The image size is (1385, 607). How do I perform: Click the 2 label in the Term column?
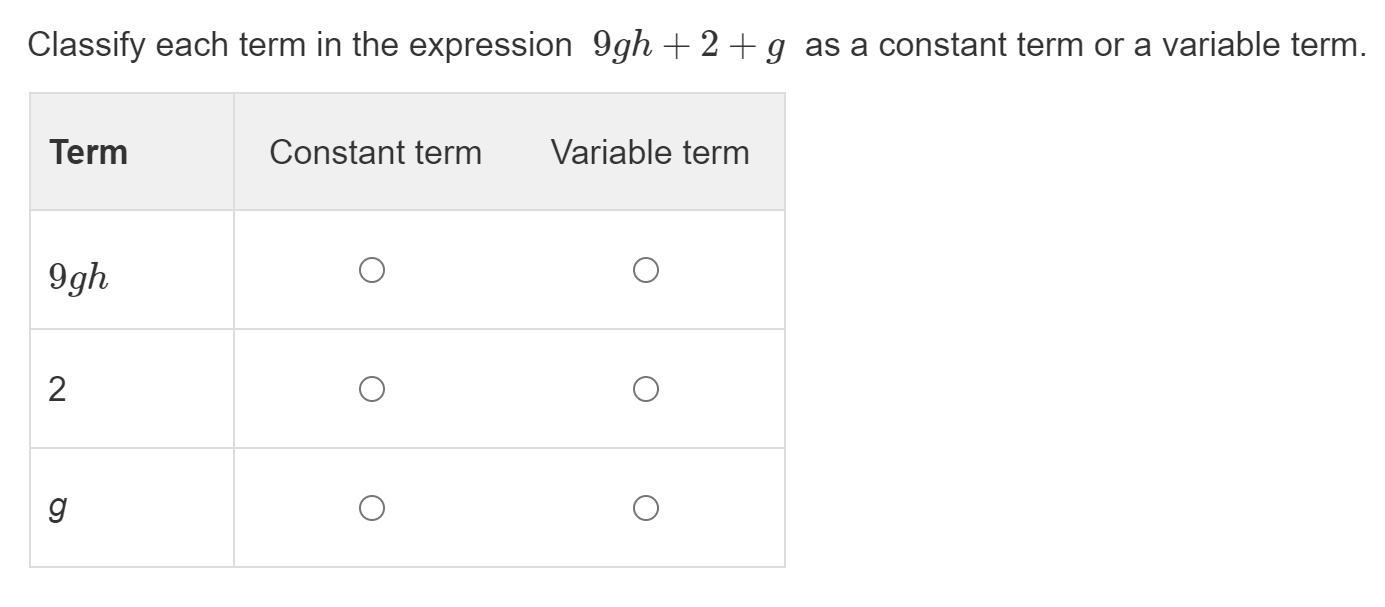tap(57, 390)
